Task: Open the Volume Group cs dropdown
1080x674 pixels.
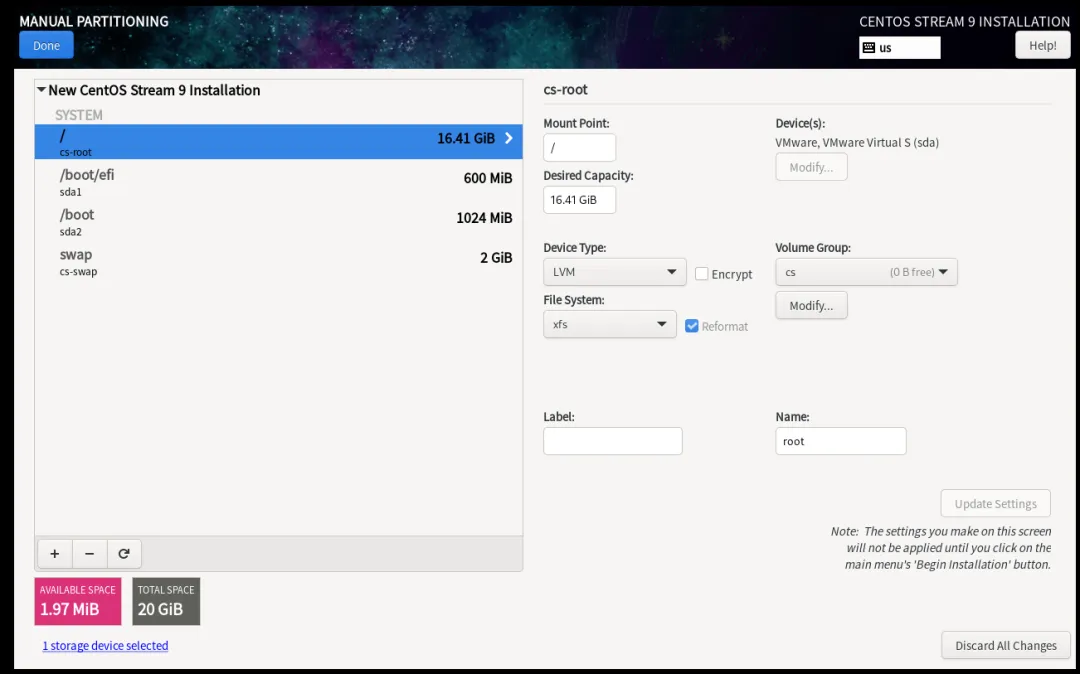Action: [x=866, y=272]
